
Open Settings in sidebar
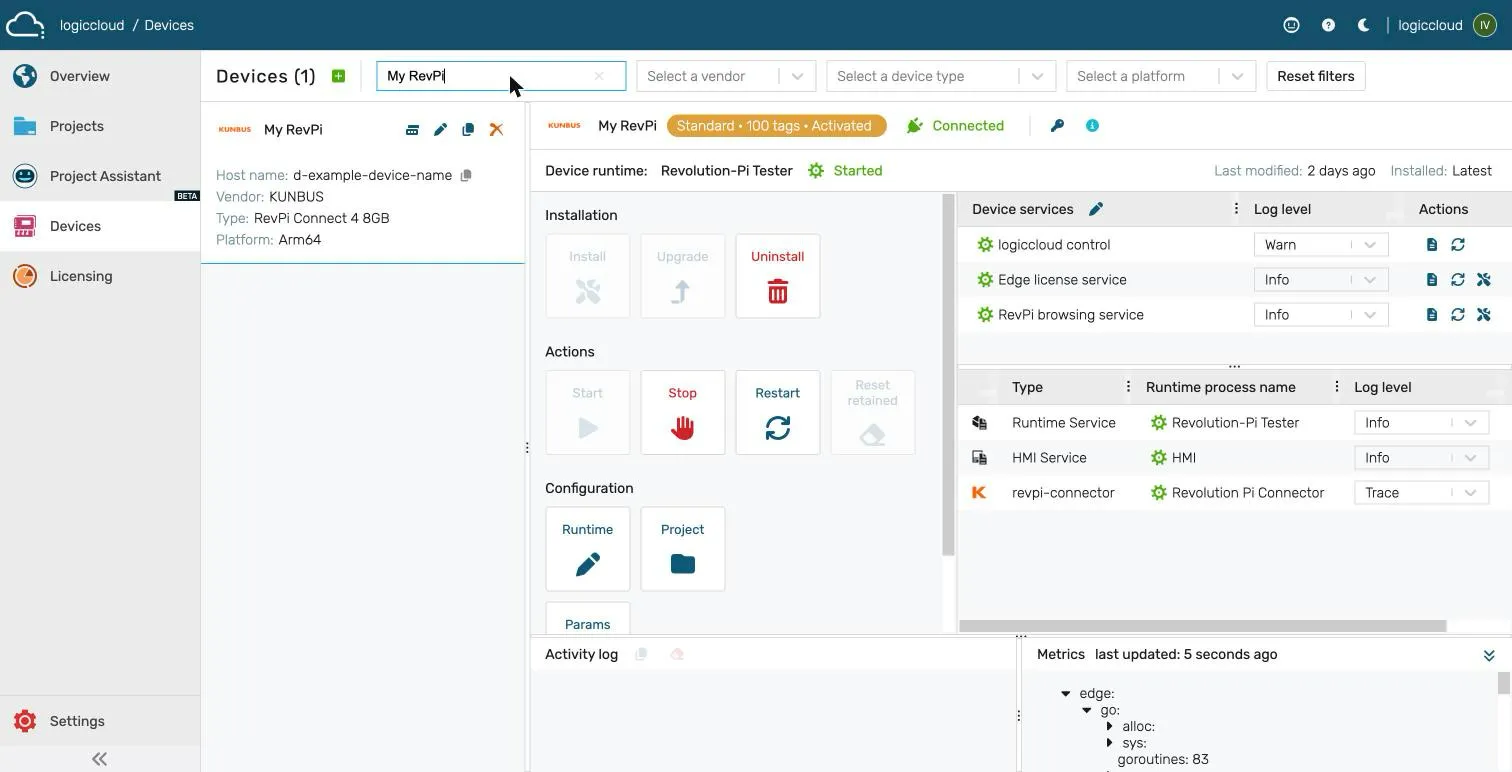[100, 721]
